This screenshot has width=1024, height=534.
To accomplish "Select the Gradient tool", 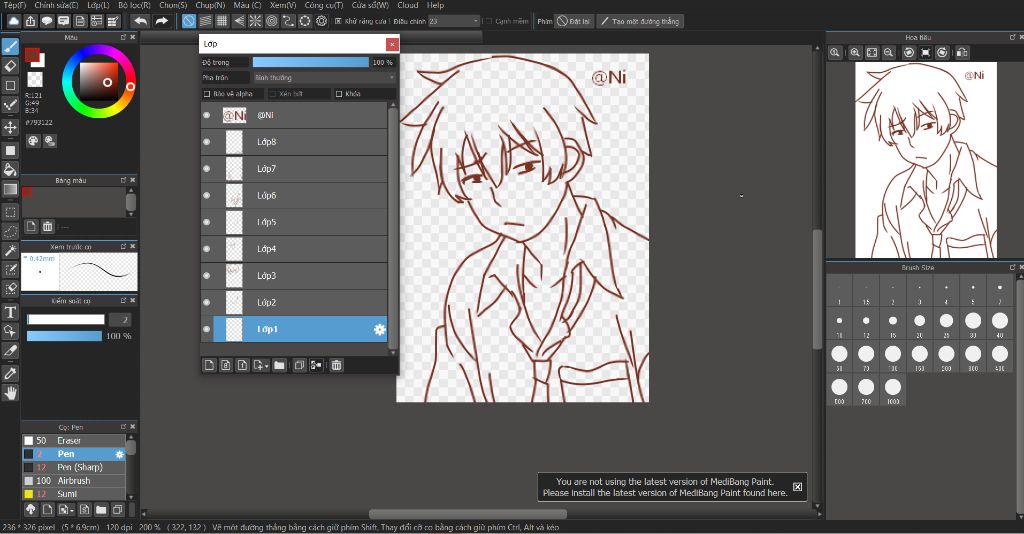I will tap(10, 190).
